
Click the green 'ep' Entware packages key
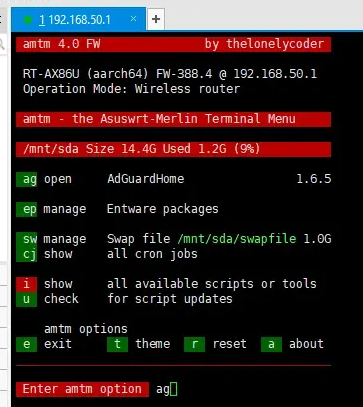click(x=27, y=209)
